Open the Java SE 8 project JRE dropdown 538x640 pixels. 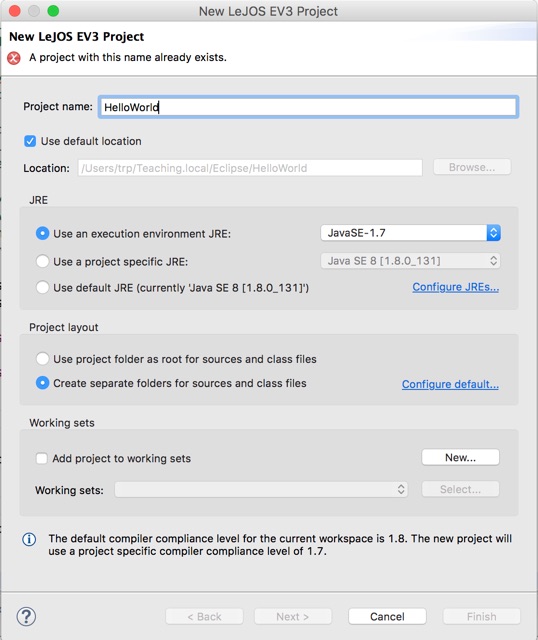point(411,261)
